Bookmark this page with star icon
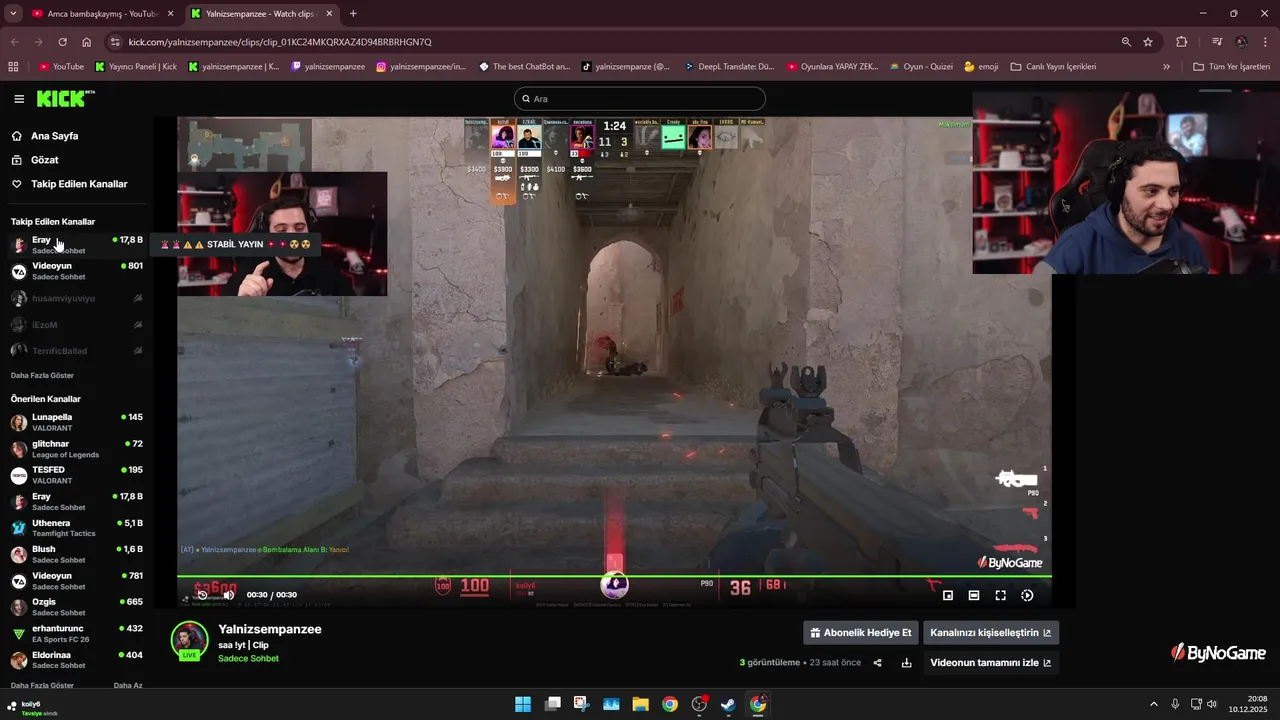 [x=1148, y=42]
